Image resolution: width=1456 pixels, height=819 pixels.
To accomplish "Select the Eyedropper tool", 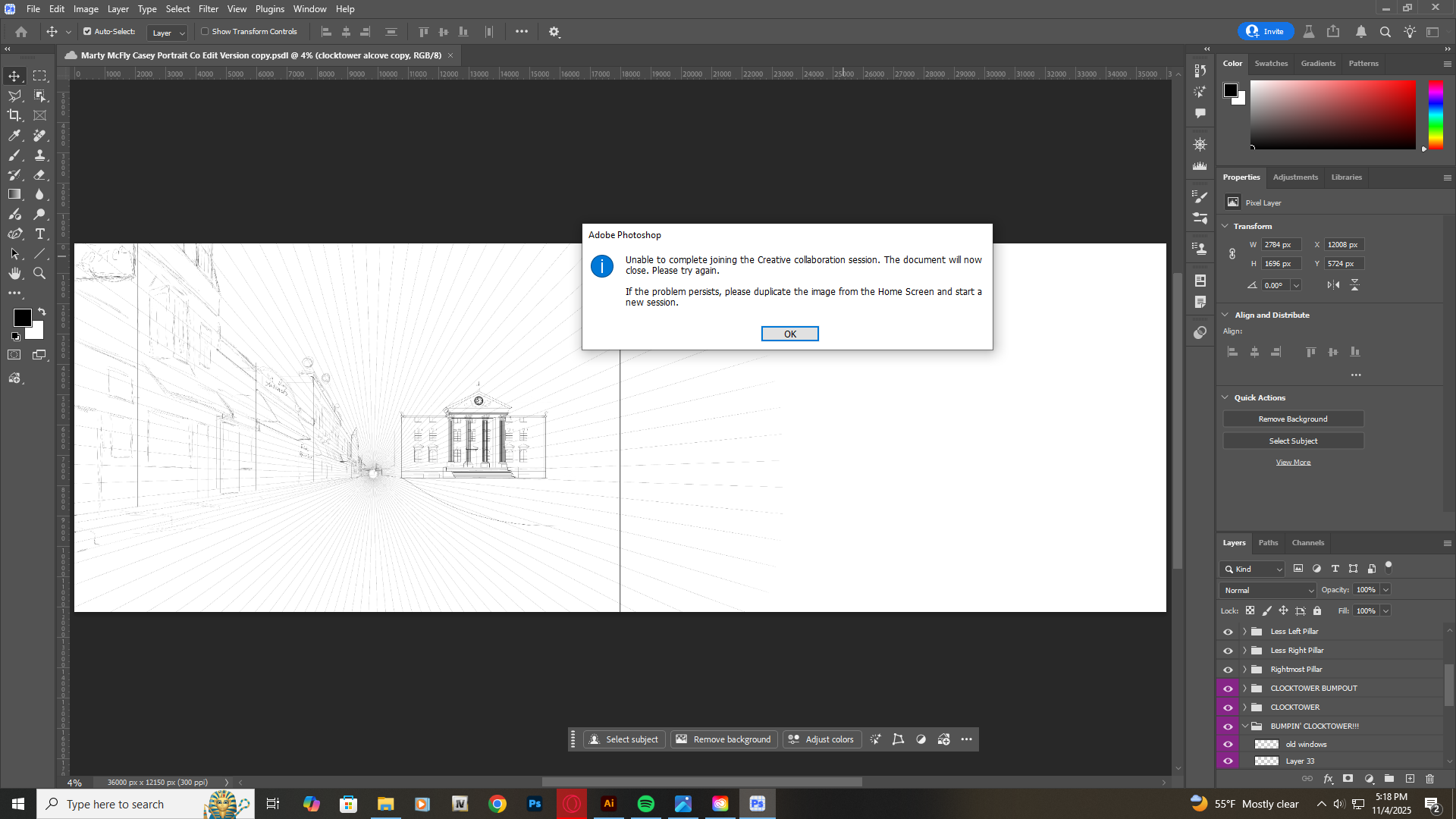I will pos(14,136).
